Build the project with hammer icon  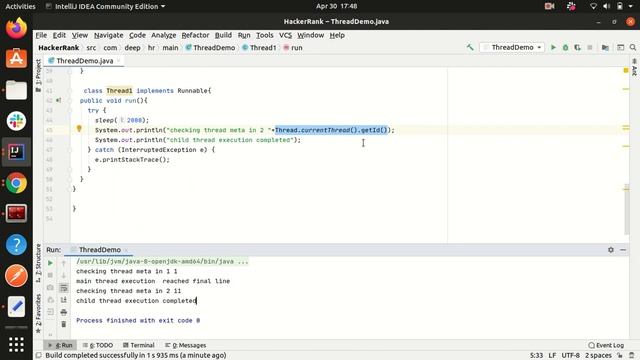point(470,47)
